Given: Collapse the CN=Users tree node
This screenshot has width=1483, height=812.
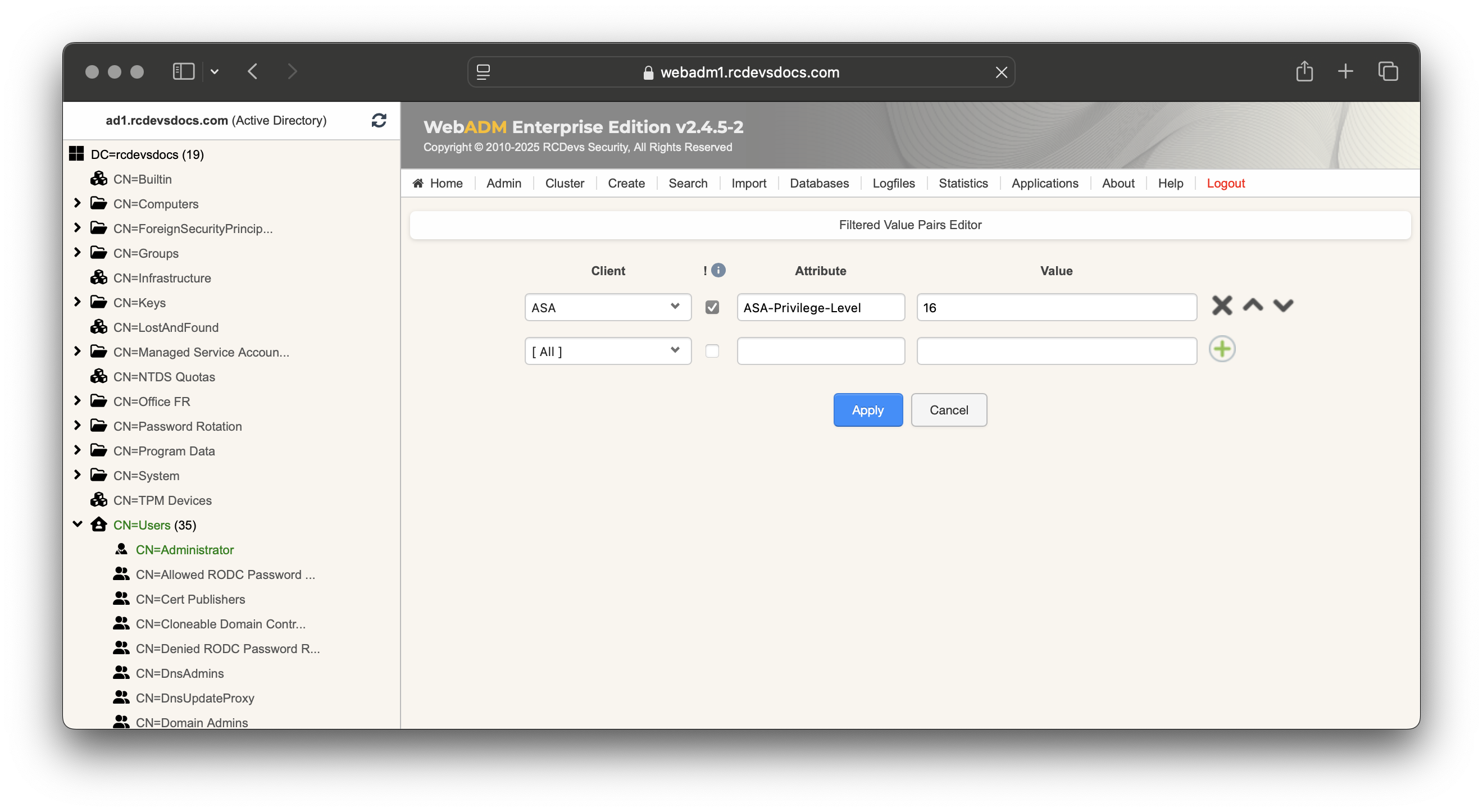Looking at the screenshot, I should (x=77, y=524).
